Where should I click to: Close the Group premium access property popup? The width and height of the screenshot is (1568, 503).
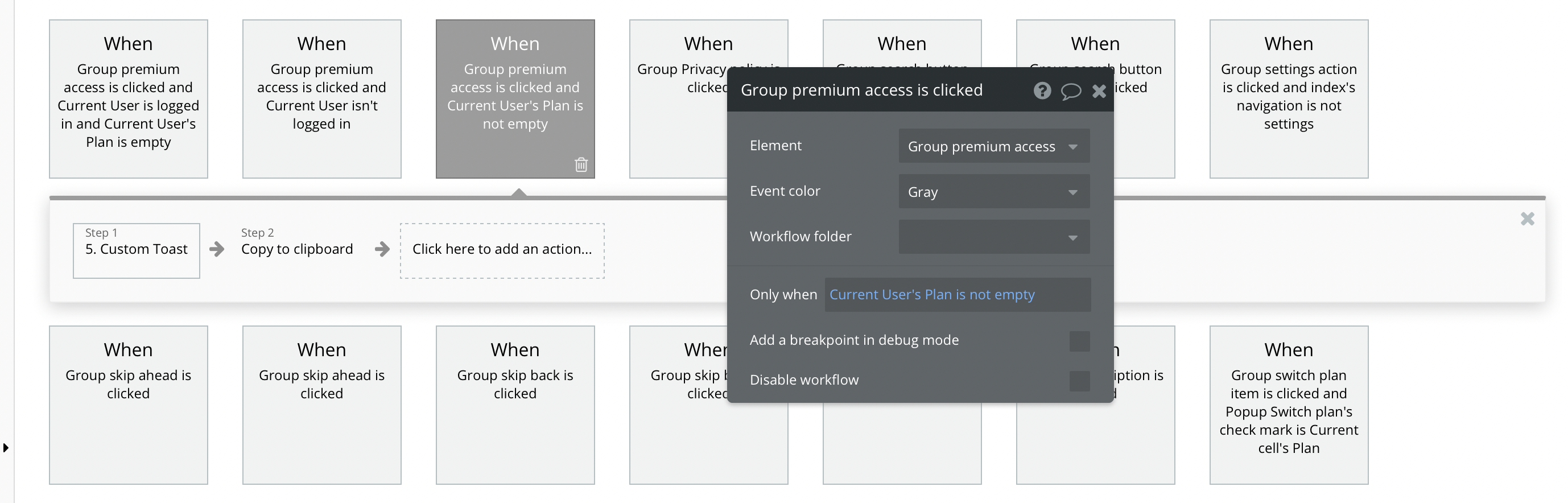coord(1099,92)
